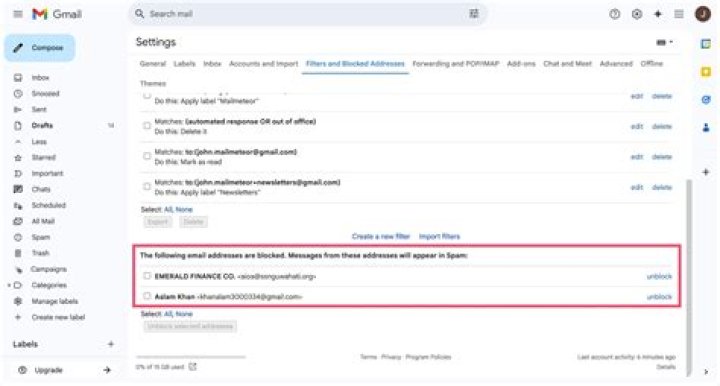Click the Upgrade arrow icon
This screenshot has height=386, width=720.
[x=107, y=370]
